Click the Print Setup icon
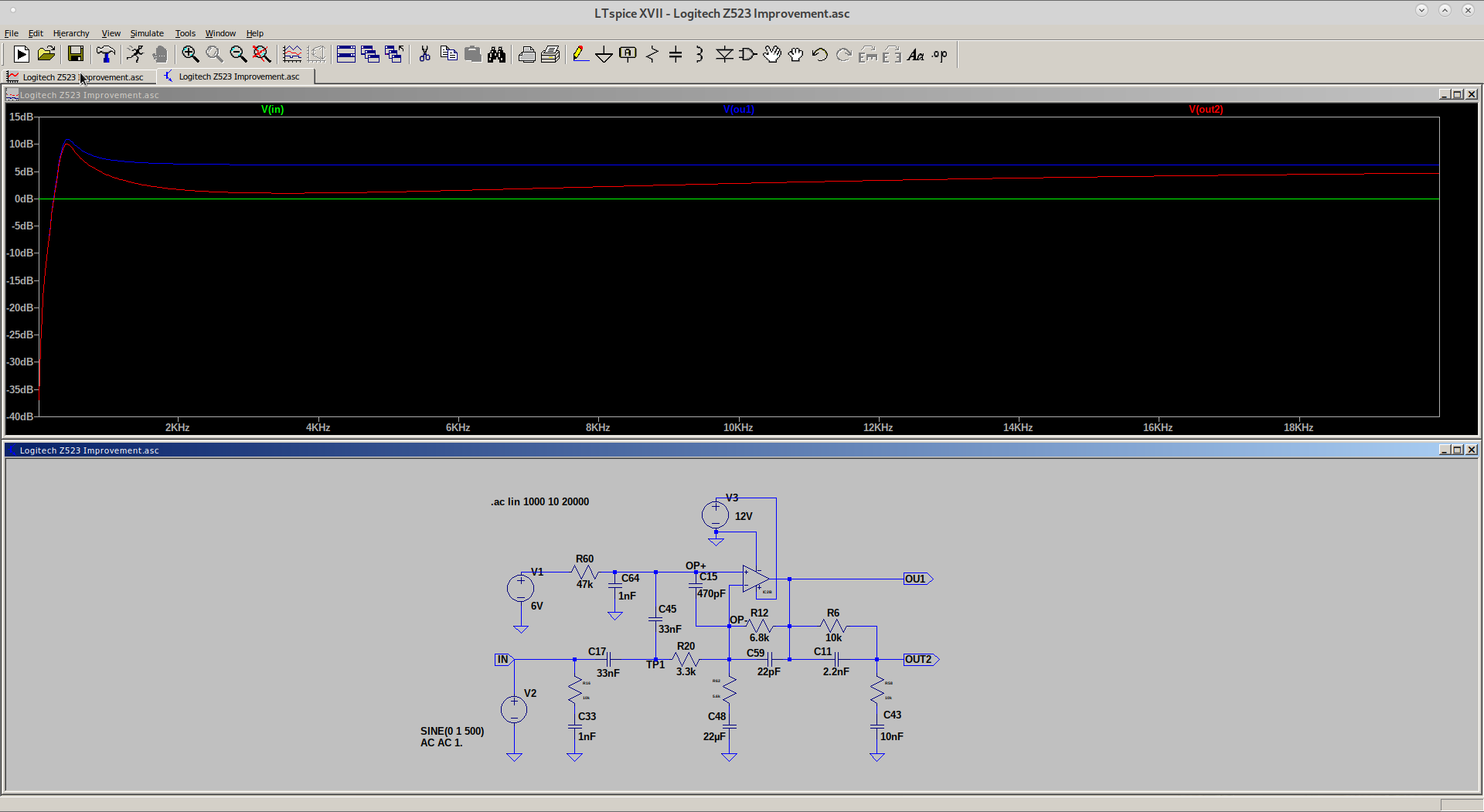This screenshot has width=1484, height=812. coord(550,54)
